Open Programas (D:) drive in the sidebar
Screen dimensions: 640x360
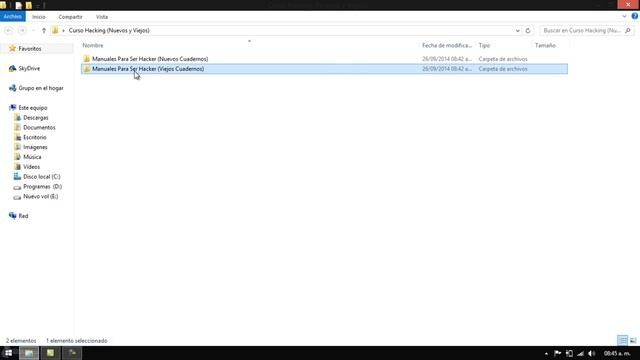pyautogui.click(x=42, y=187)
